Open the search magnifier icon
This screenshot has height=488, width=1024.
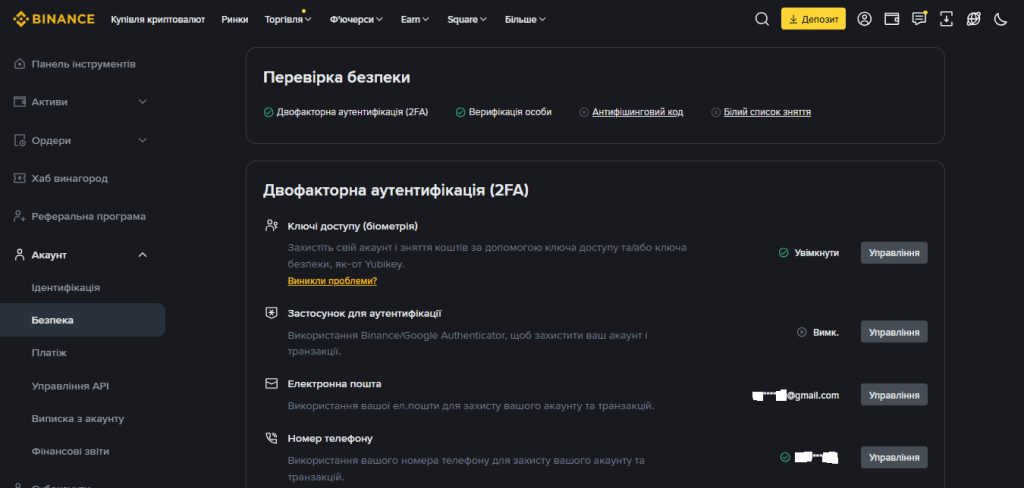coord(761,19)
